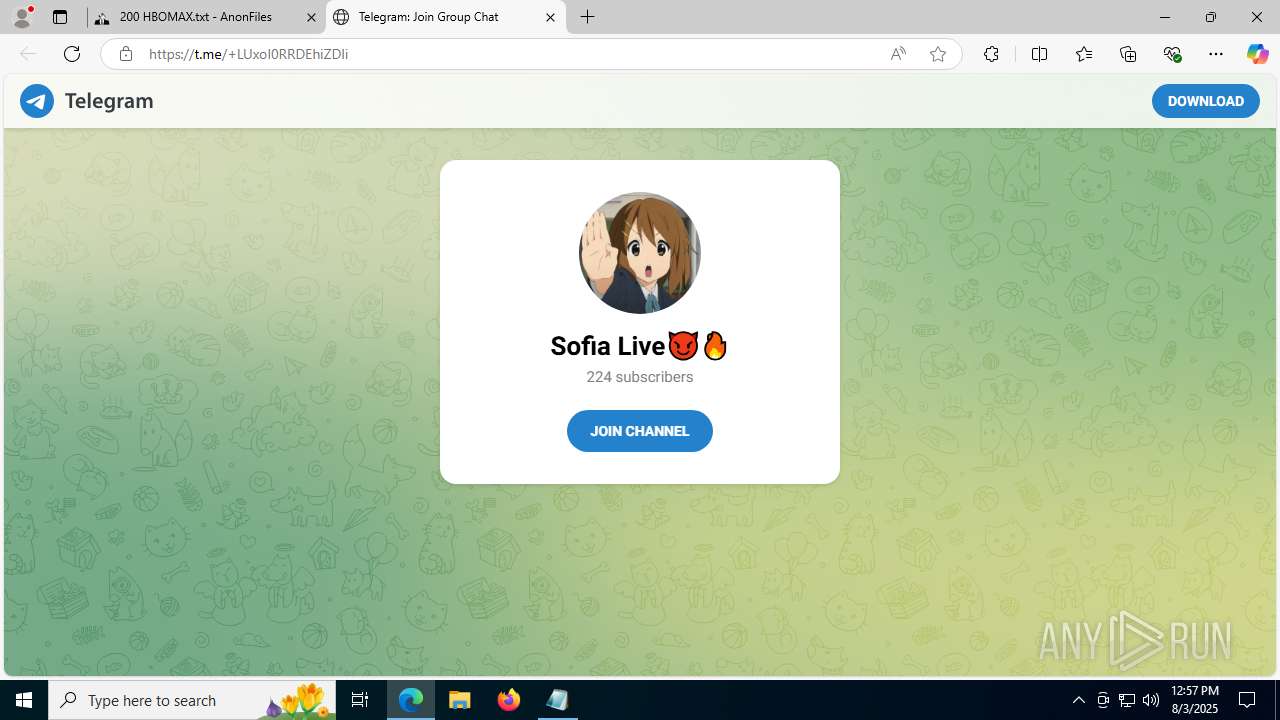
Task: Click the taskbar clock showing 12:57 PM
Action: pos(1195,700)
